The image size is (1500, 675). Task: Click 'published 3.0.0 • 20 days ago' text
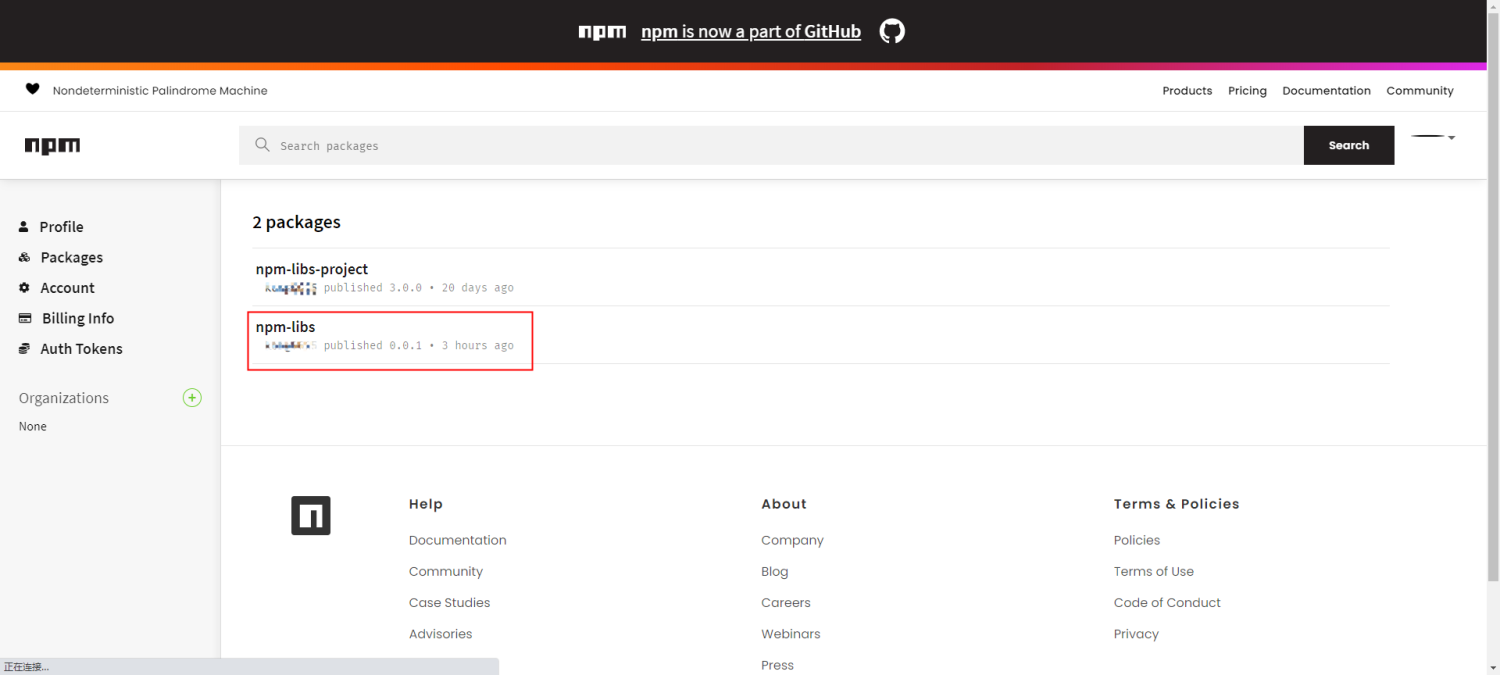[419, 288]
